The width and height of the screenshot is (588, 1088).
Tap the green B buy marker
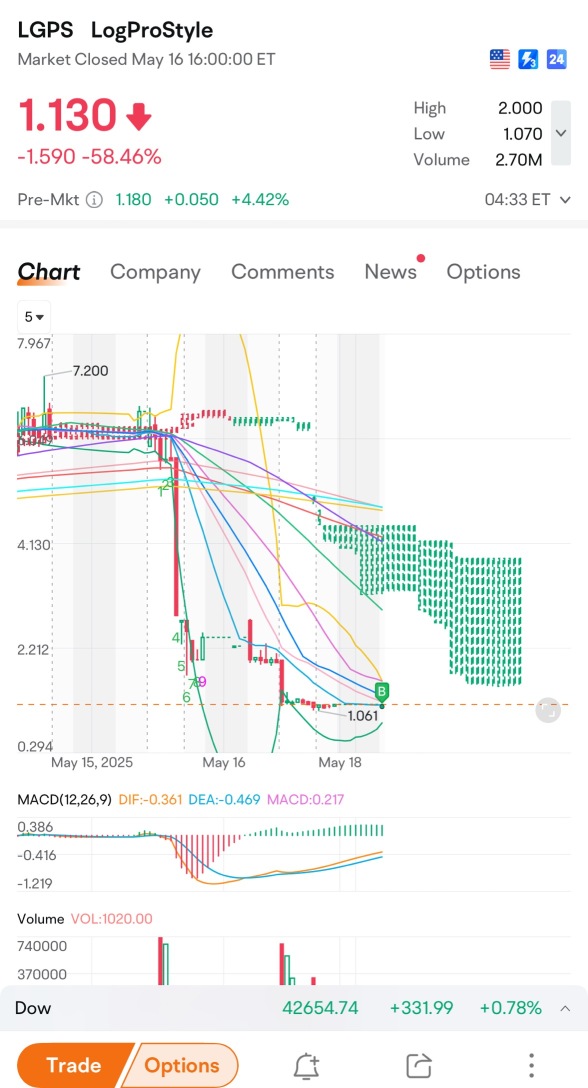(x=381, y=692)
